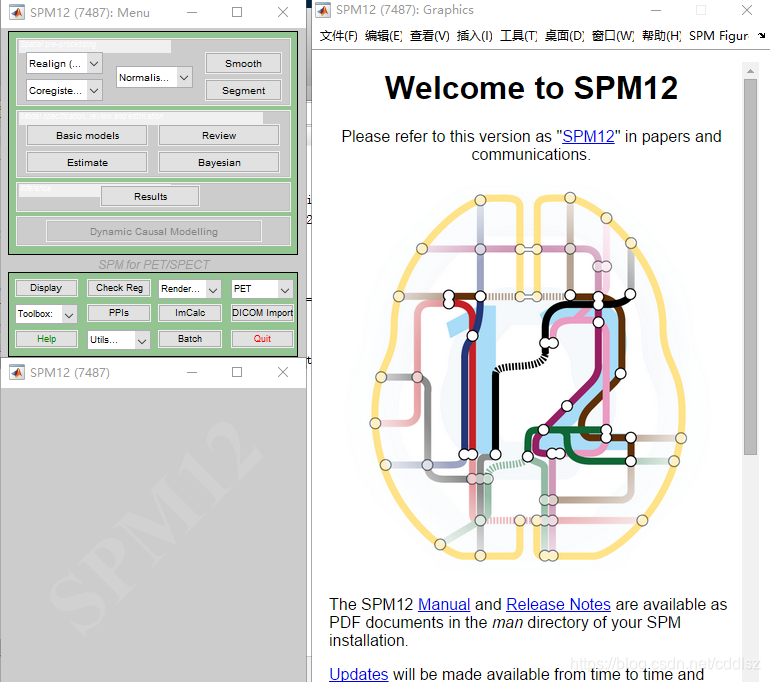The height and width of the screenshot is (682, 770).
Task: Open the 窗口(W) menu
Action: click(x=613, y=36)
